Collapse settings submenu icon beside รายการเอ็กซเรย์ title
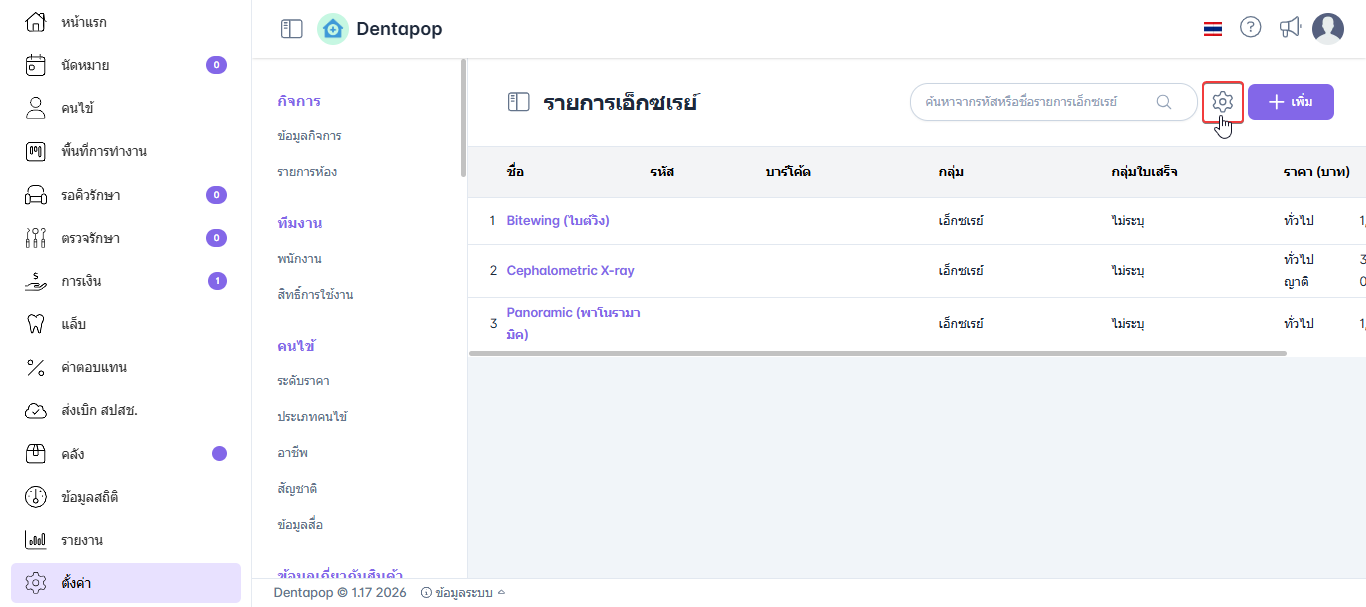Image resolution: width=1366 pixels, height=607 pixels. click(518, 102)
